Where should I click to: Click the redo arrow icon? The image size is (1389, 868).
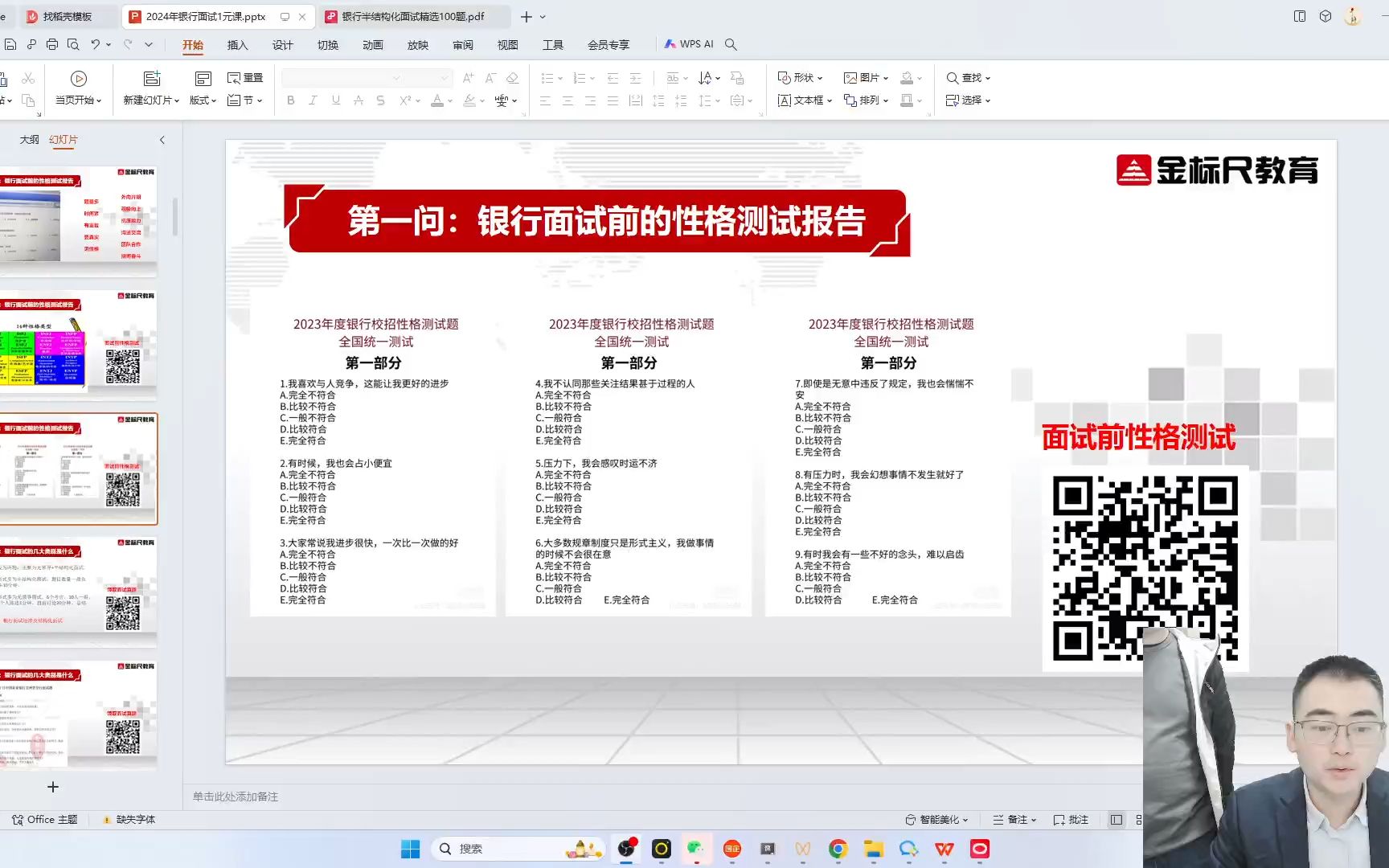pos(128,45)
